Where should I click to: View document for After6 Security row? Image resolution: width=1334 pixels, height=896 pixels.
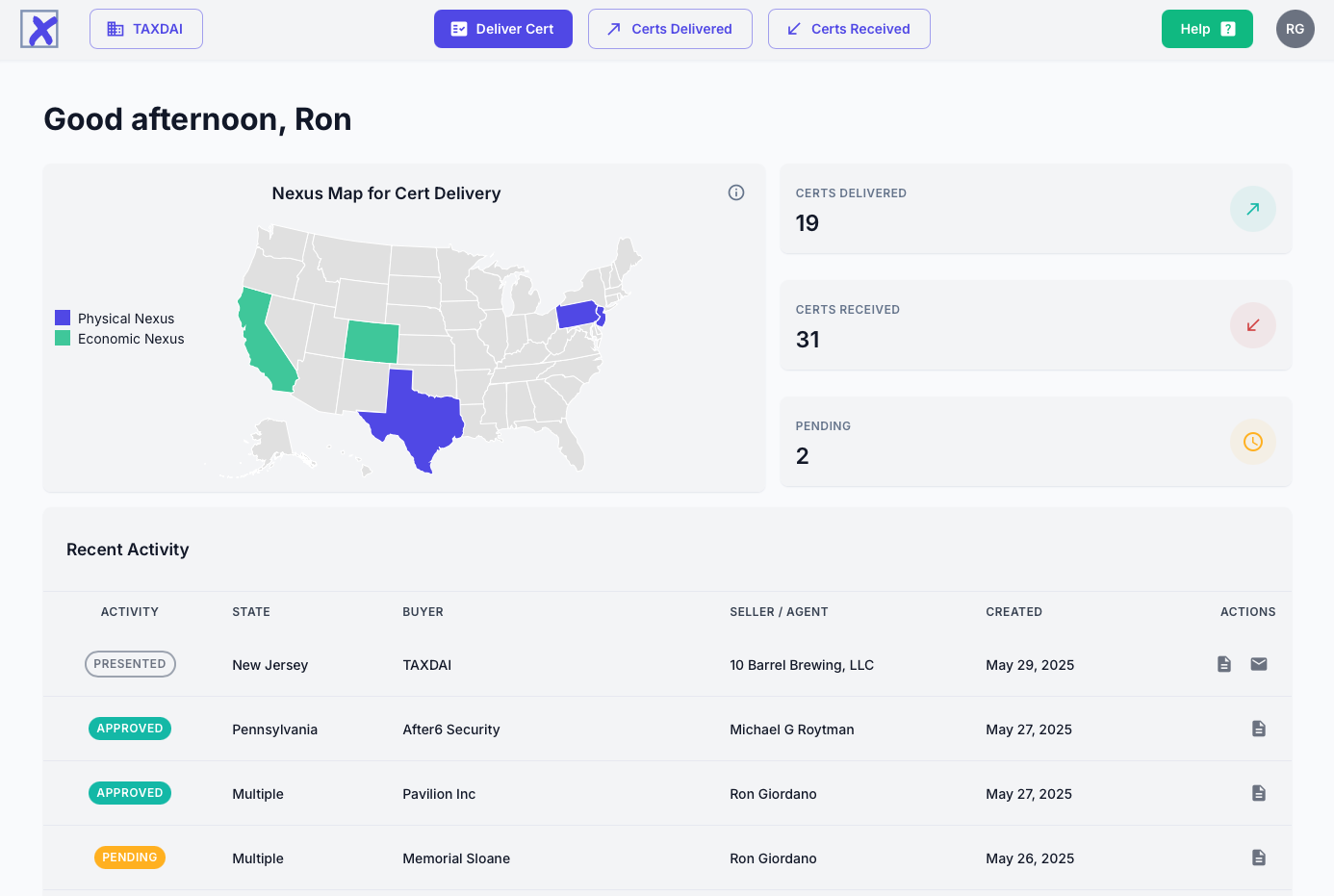coord(1258,729)
